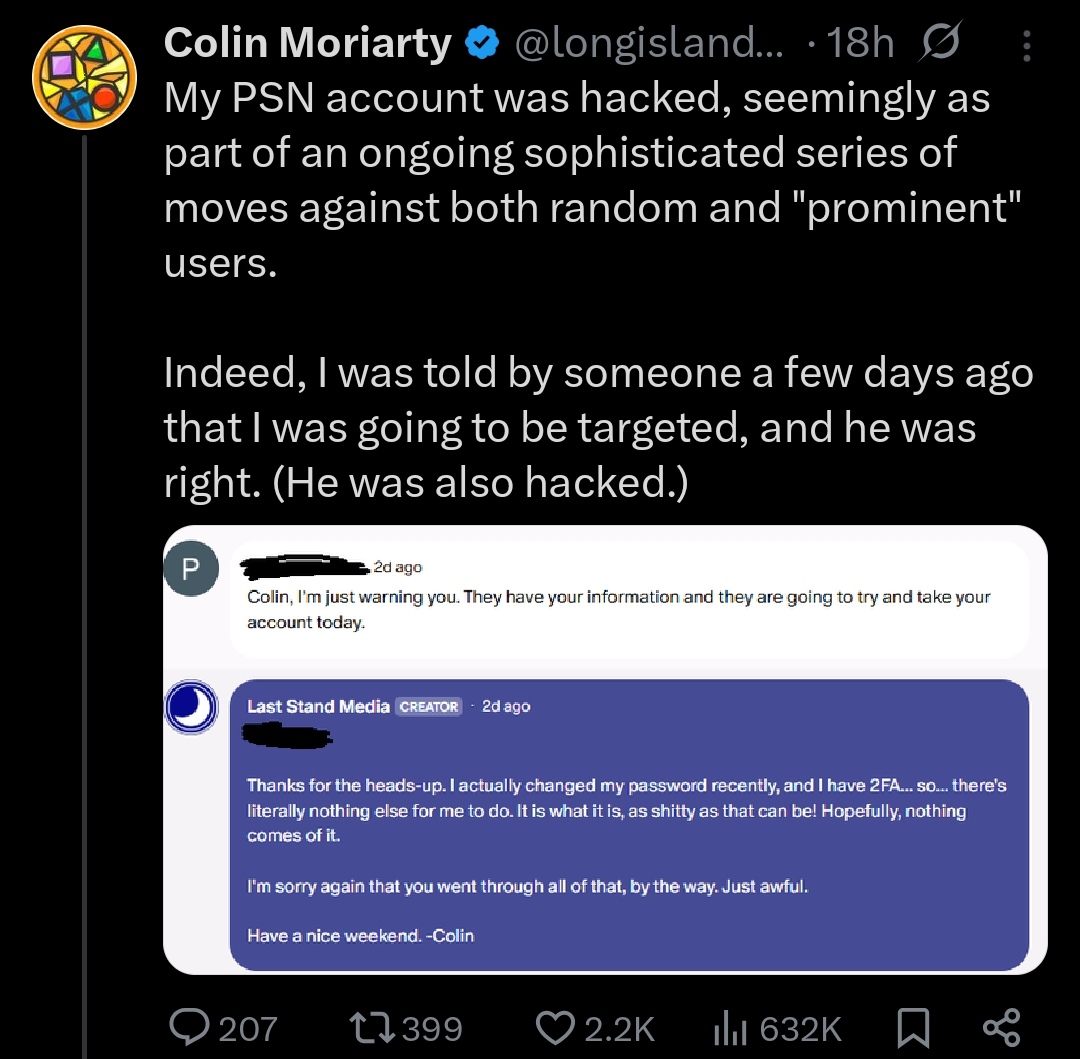The image size is (1080, 1059).
Task: Click the gray P commenter avatar
Action: coord(191,568)
